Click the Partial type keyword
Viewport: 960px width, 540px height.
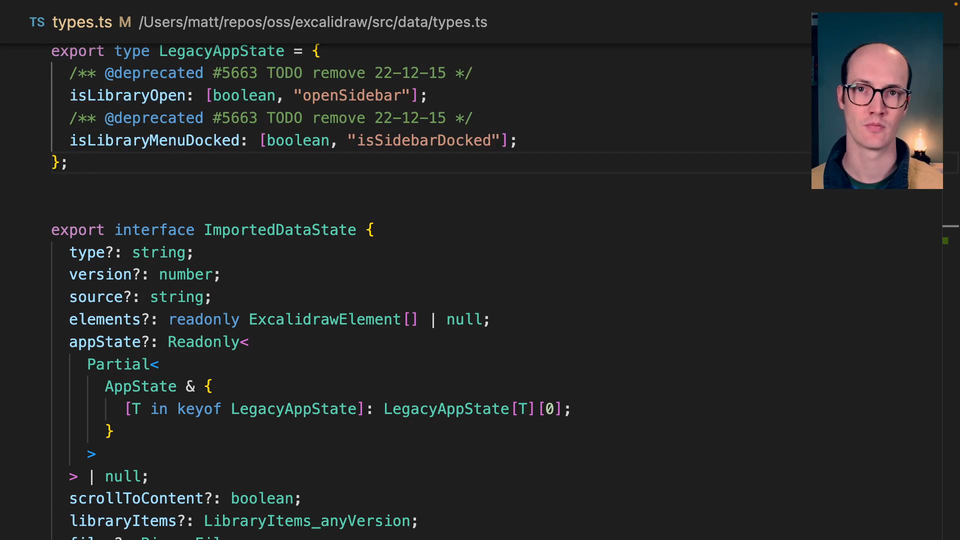[120, 364]
